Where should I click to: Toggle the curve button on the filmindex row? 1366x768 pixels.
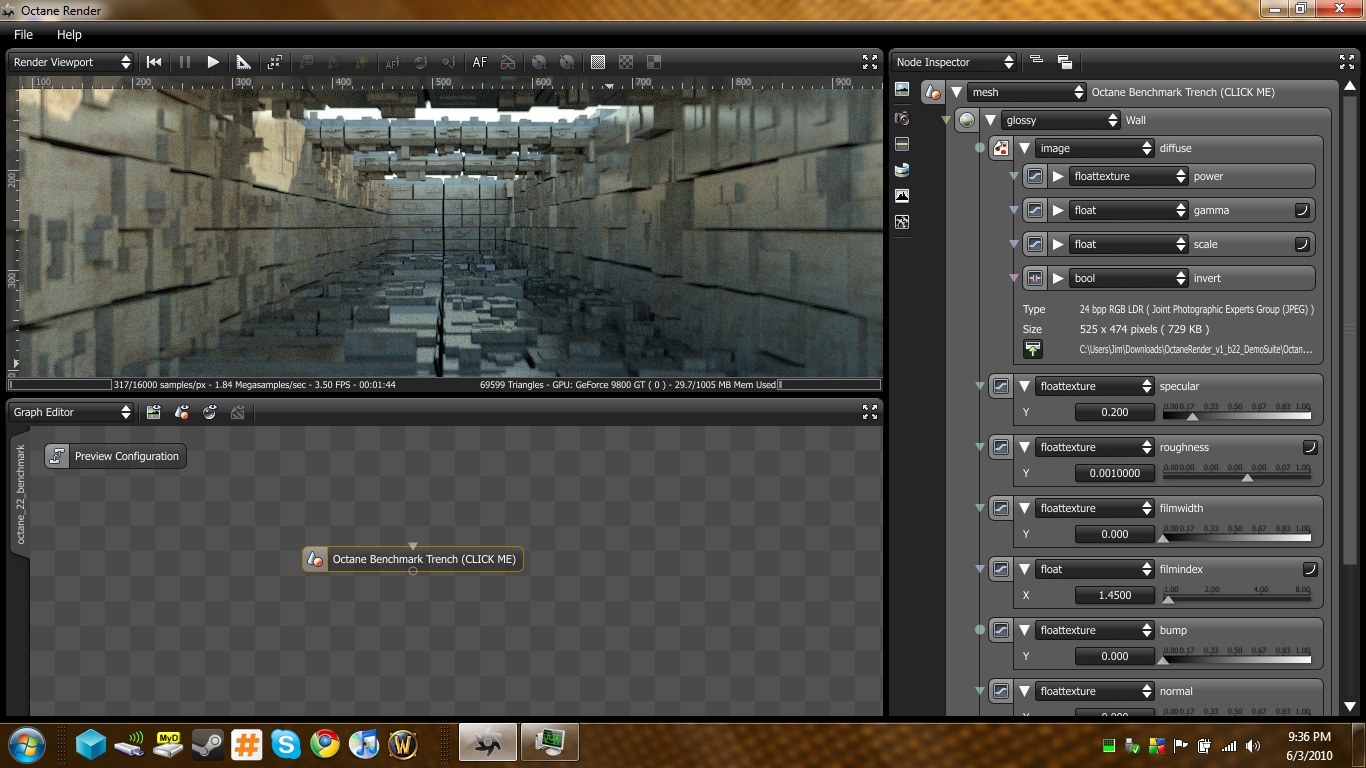point(1310,569)
